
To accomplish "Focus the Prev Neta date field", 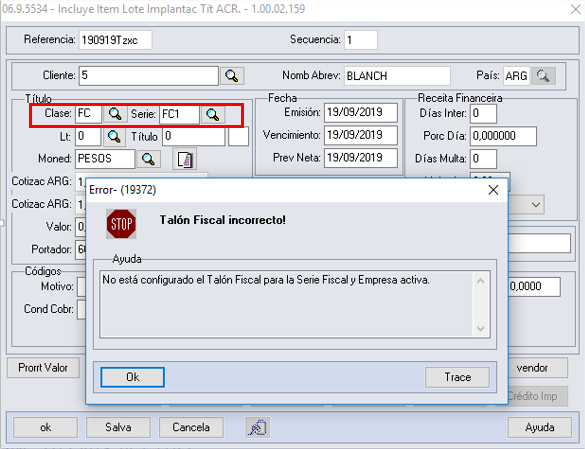I will (361, 158).
